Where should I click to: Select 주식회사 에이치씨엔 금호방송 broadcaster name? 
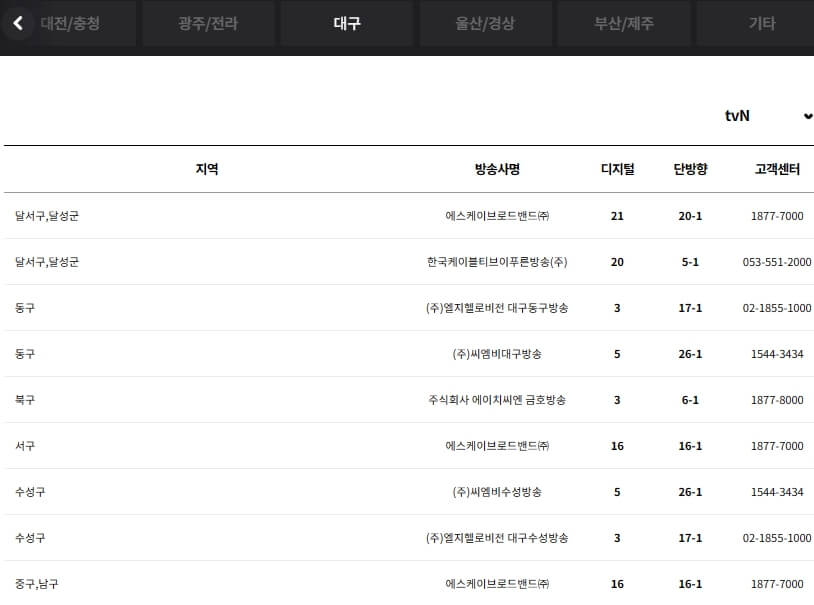point(497,400)
